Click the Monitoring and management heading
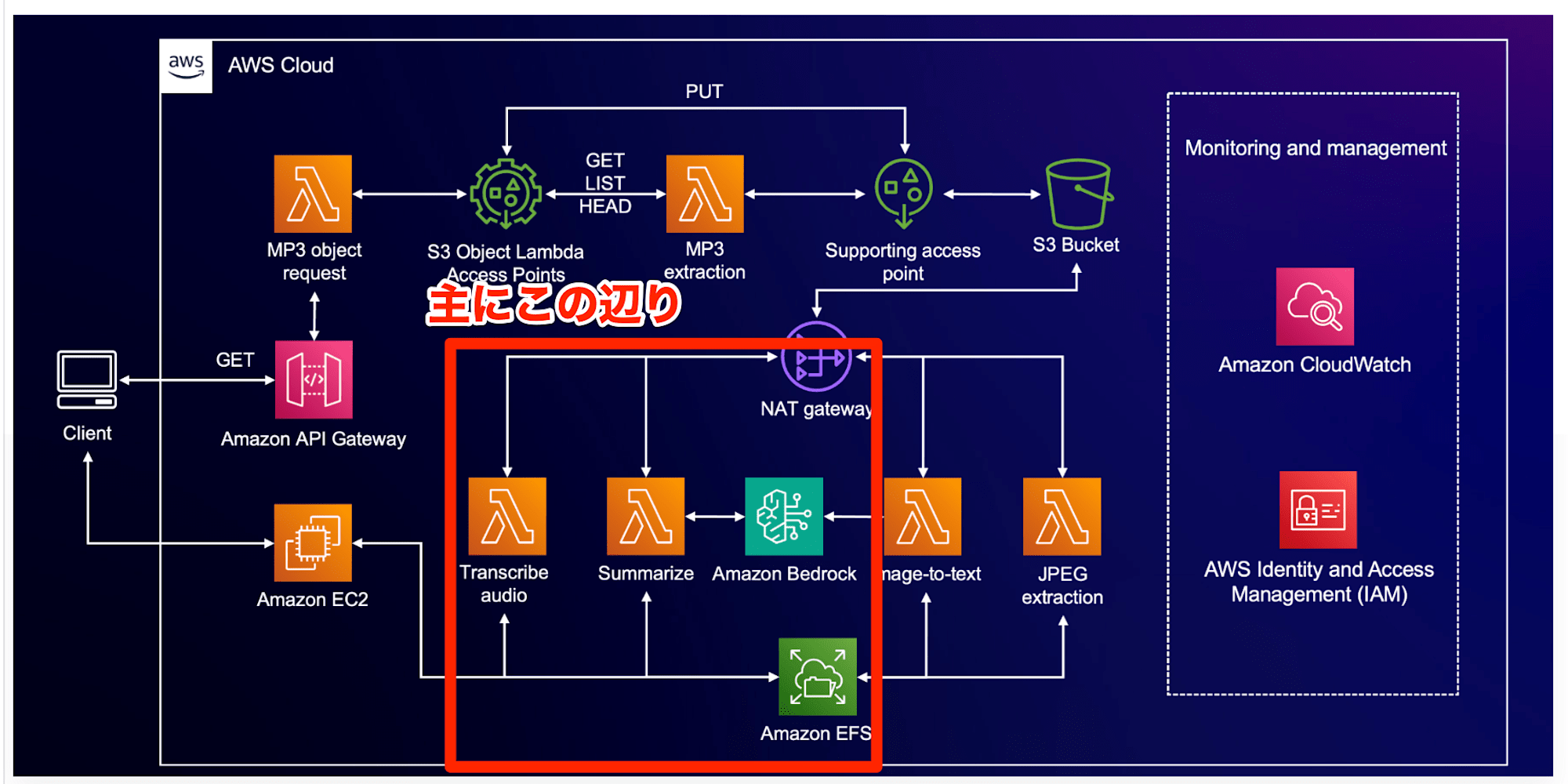This screenshot has width=1568, height=784. click(1316, 148)
